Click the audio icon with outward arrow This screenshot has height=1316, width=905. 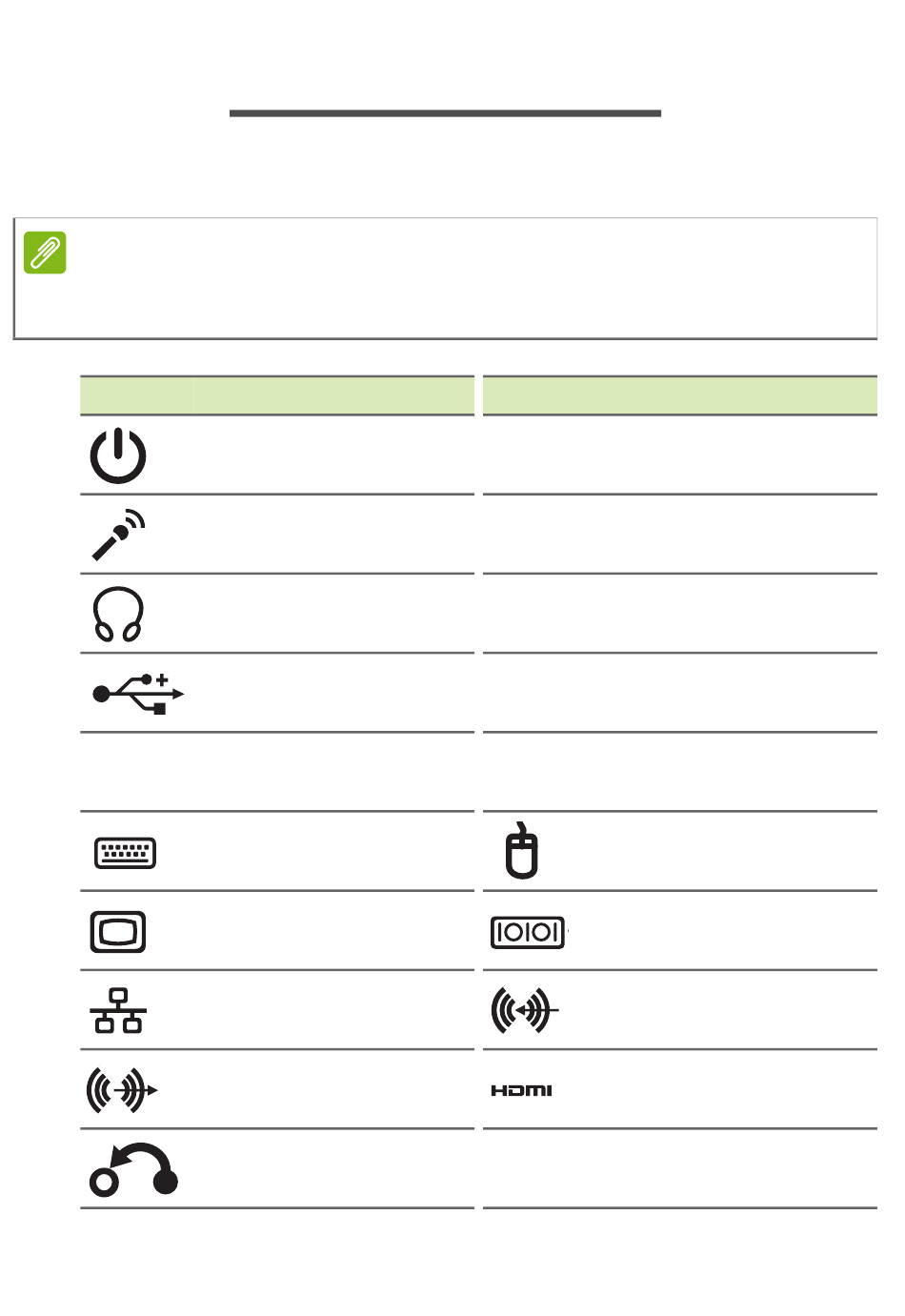122,1090
